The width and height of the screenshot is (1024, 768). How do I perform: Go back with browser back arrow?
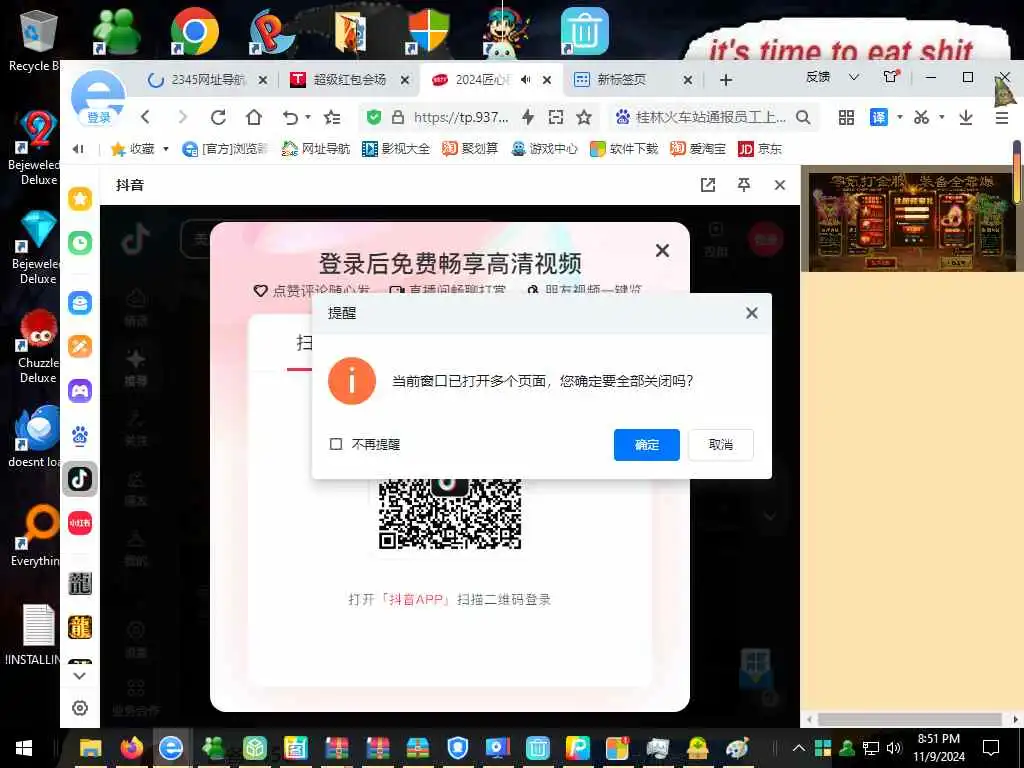click(146, 117)
